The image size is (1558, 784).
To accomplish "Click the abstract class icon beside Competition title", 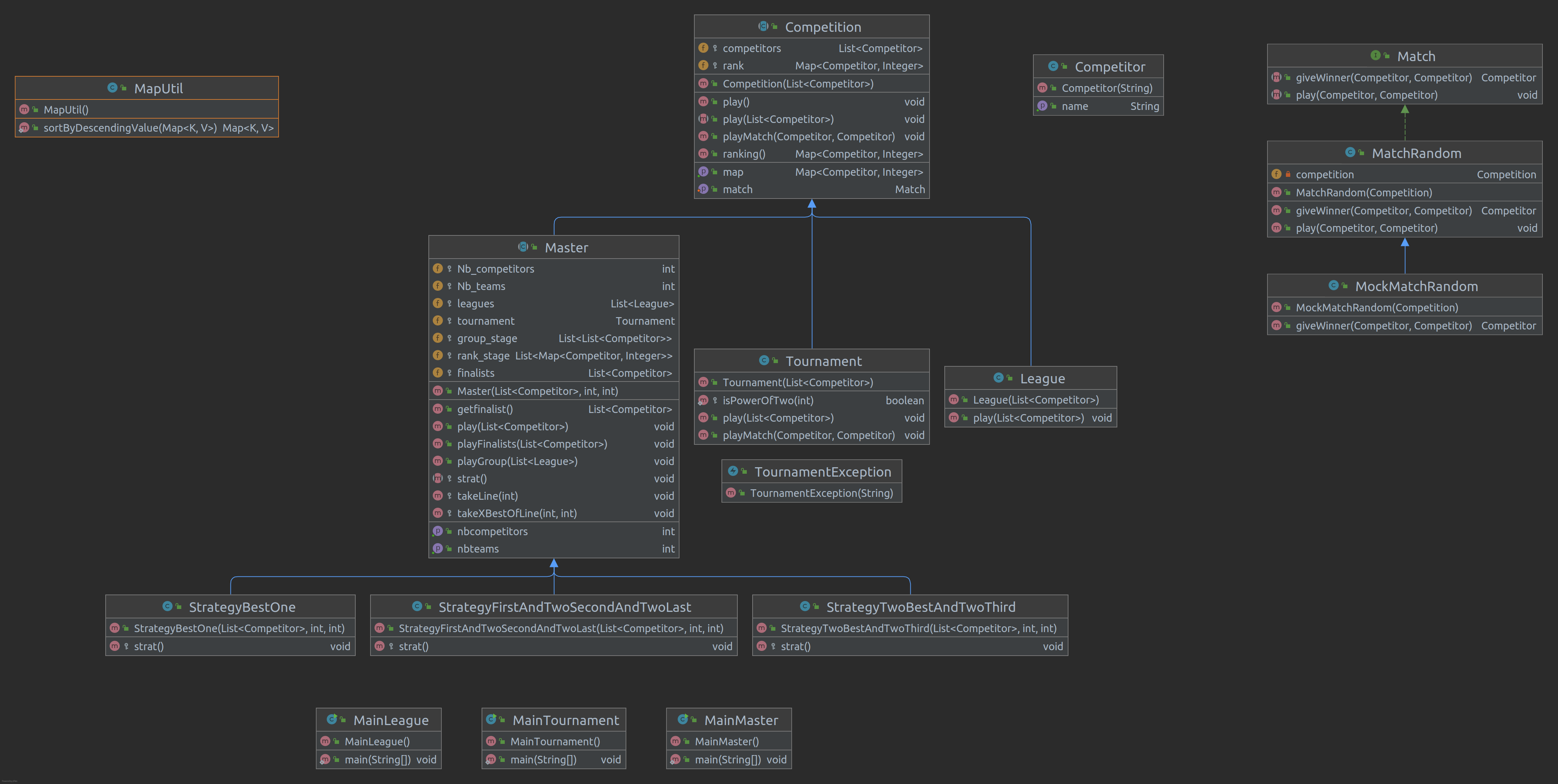I will point(763,26).
